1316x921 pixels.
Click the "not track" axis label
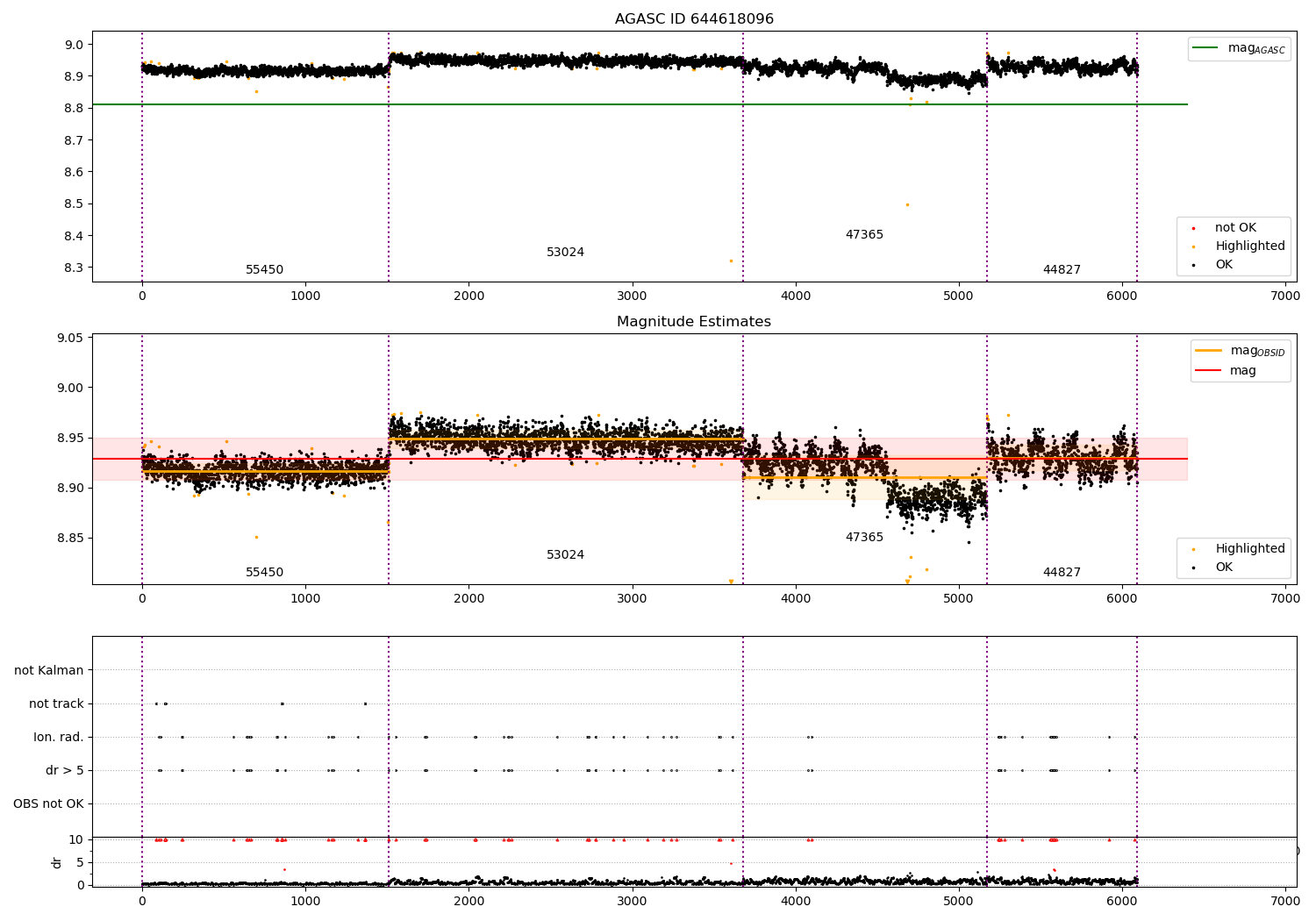(56, 703)
